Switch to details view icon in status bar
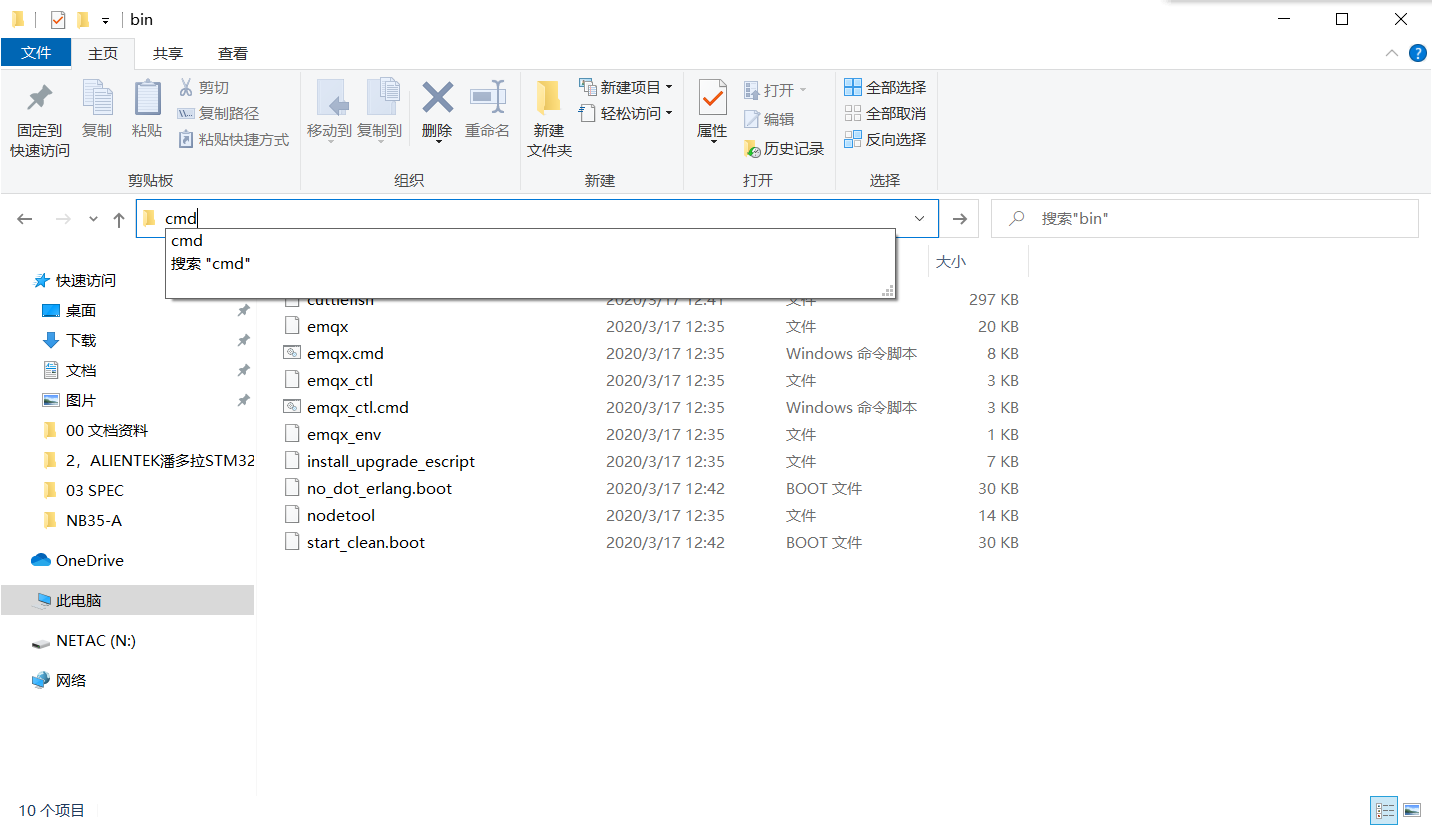The height and width of the screenshot is (826, 1432). tap(1385, 810)
